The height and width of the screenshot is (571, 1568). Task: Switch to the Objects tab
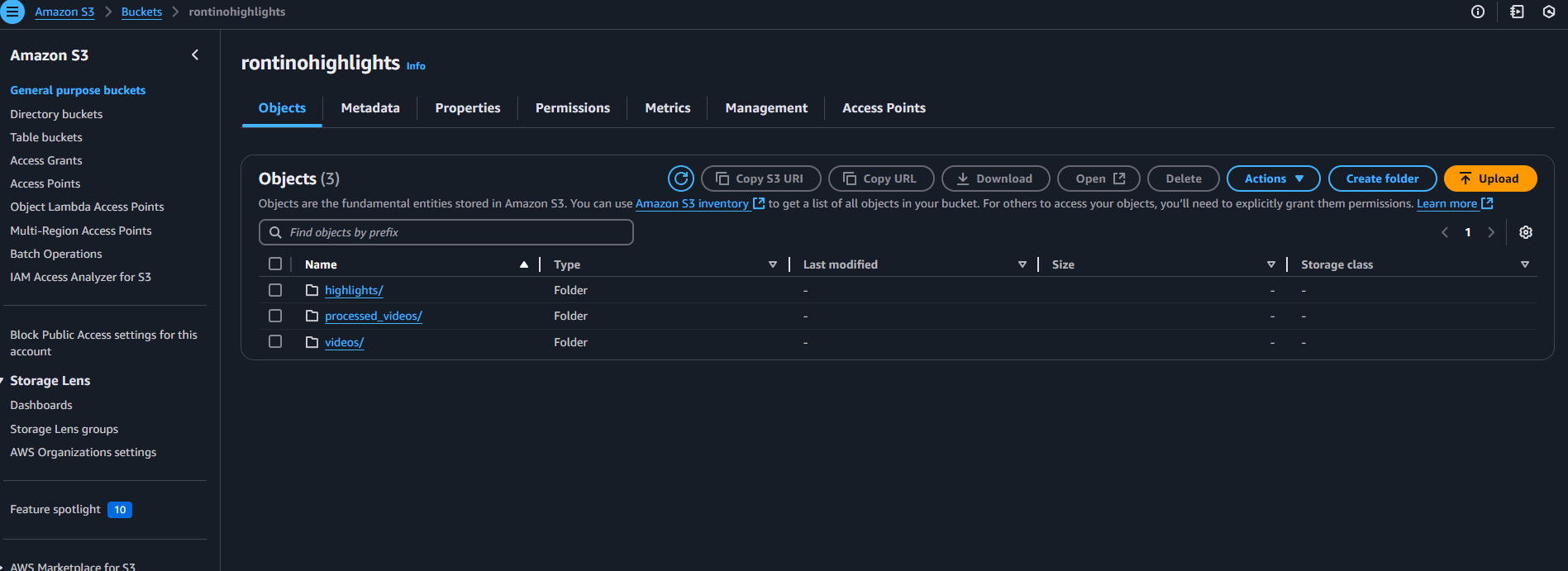[x=282, y=108]
